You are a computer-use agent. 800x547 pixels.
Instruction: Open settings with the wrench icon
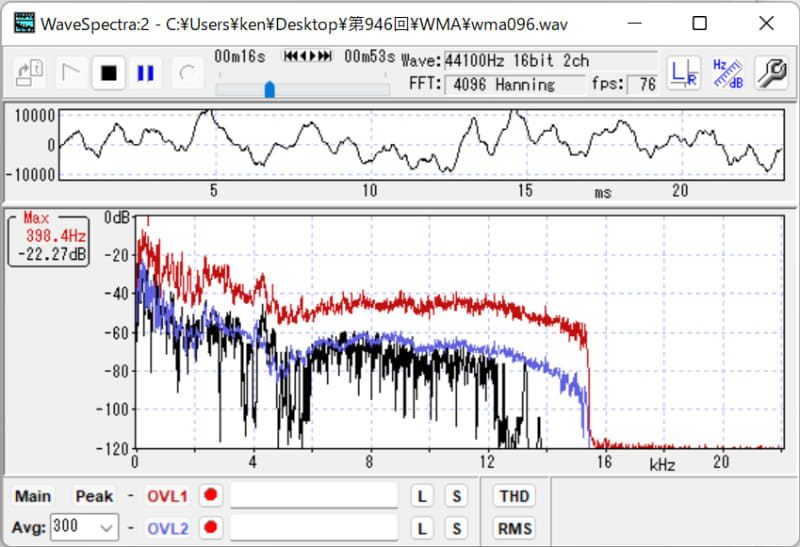(x=771, y=73)
